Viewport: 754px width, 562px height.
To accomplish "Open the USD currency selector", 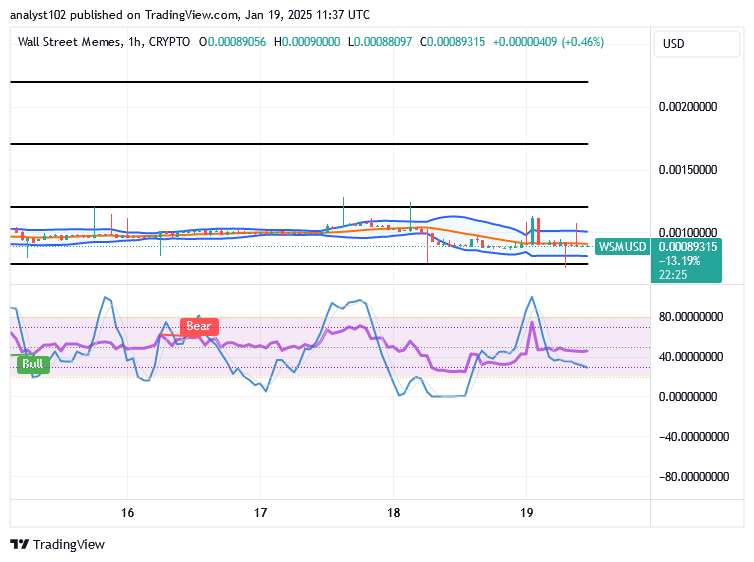I will tap(696, 44).
